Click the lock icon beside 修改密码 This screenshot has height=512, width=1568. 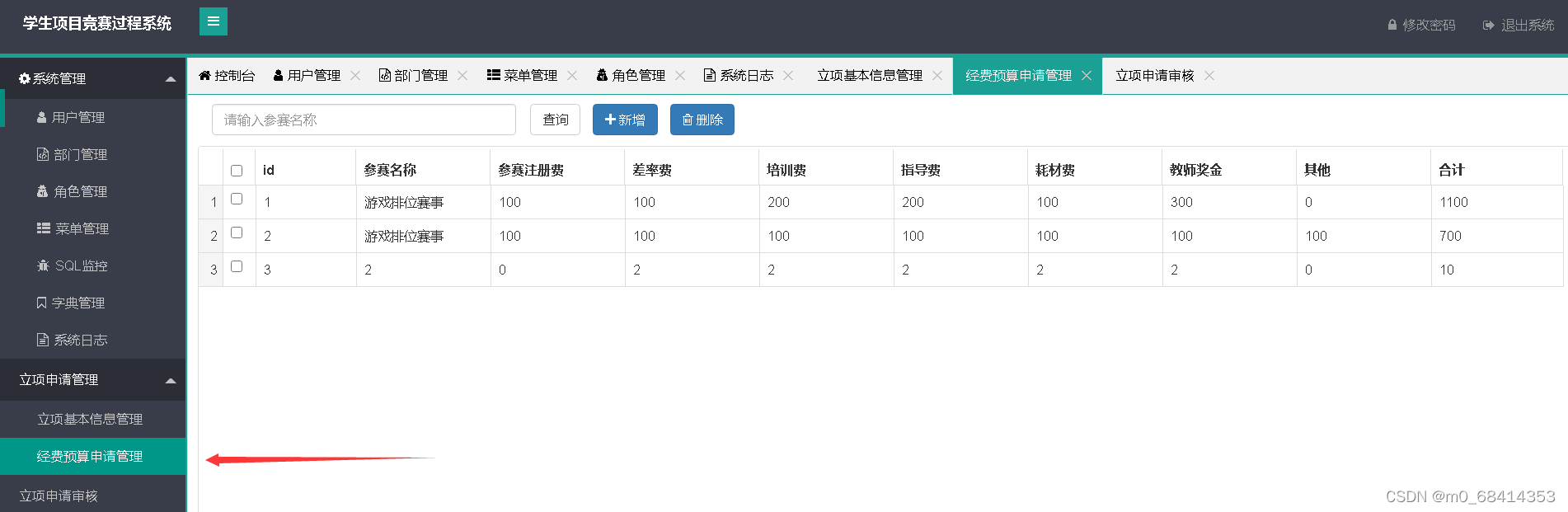pos(1392,26)
